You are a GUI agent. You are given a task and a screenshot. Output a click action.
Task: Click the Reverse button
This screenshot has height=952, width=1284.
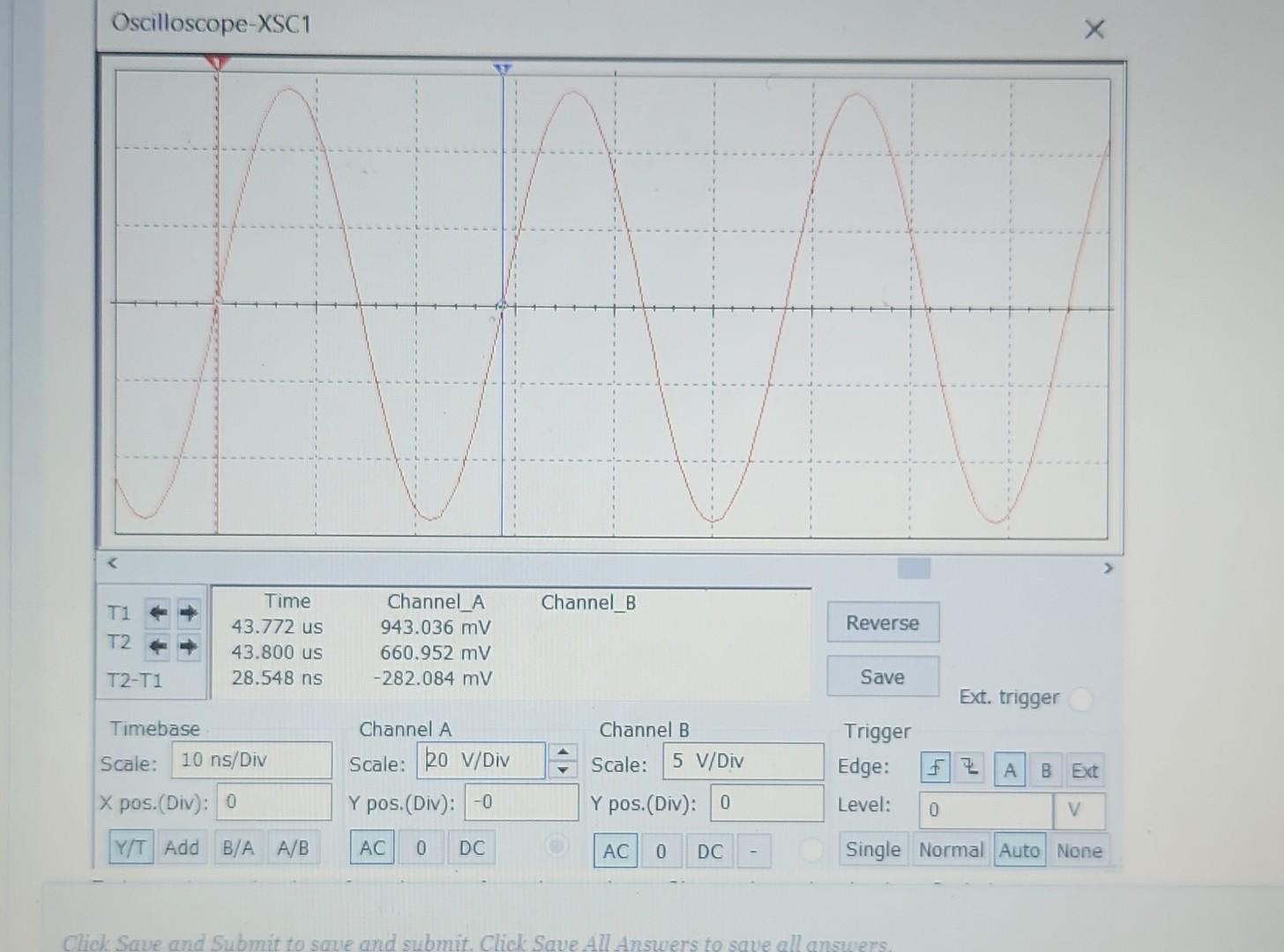pyautogui.click(x=883, y=622)
